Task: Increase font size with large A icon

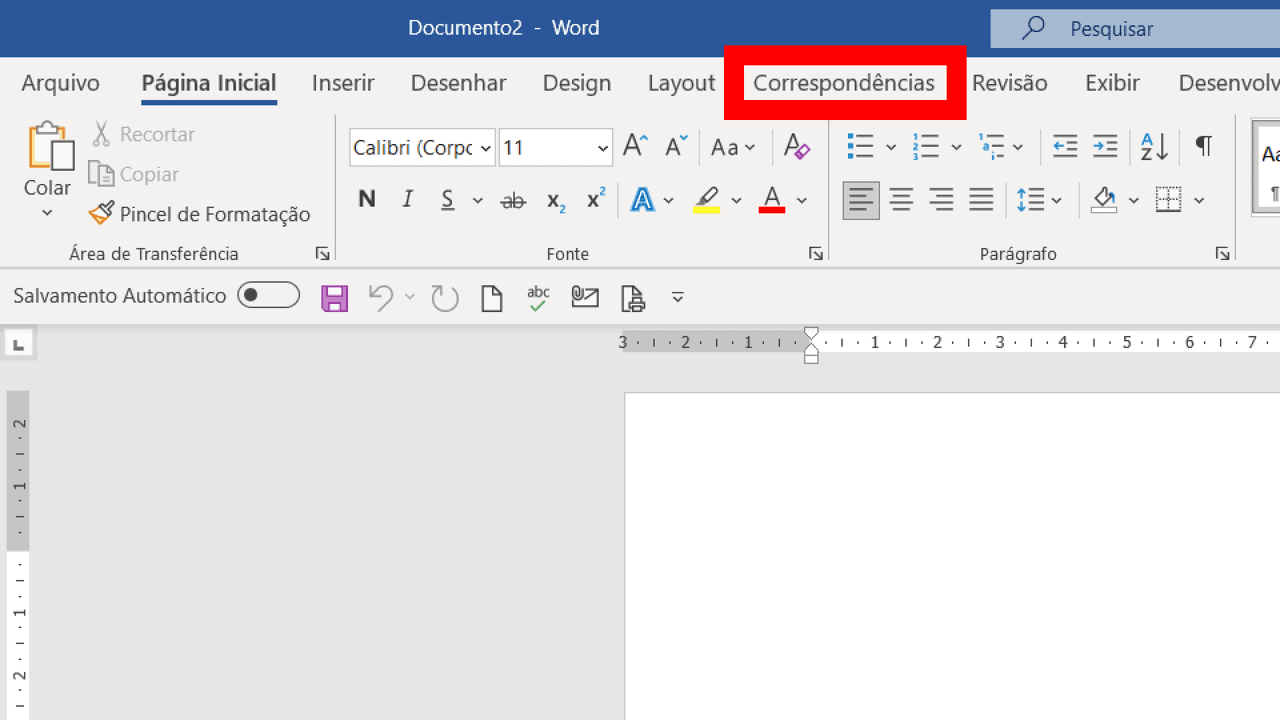Action: [x=635, y=147]
